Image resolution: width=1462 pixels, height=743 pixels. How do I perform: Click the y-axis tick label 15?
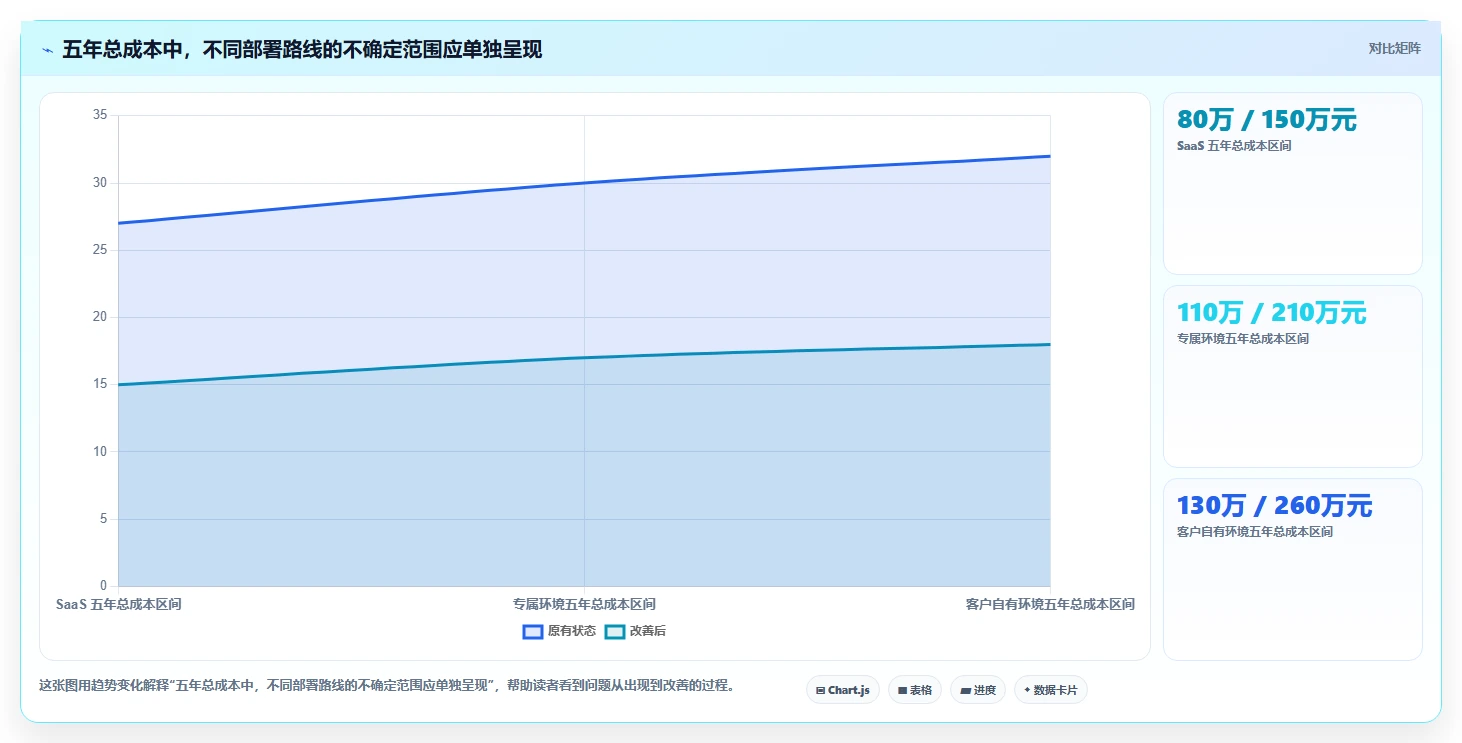coord(99,384)
